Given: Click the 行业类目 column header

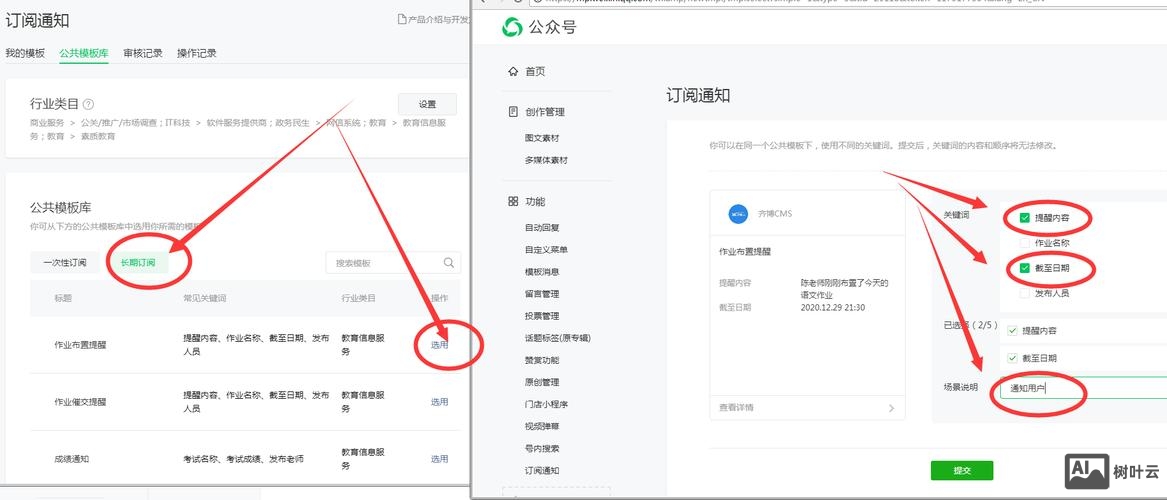Looking at the screenshot, I should pyautogui.click(x=359, y=298).
